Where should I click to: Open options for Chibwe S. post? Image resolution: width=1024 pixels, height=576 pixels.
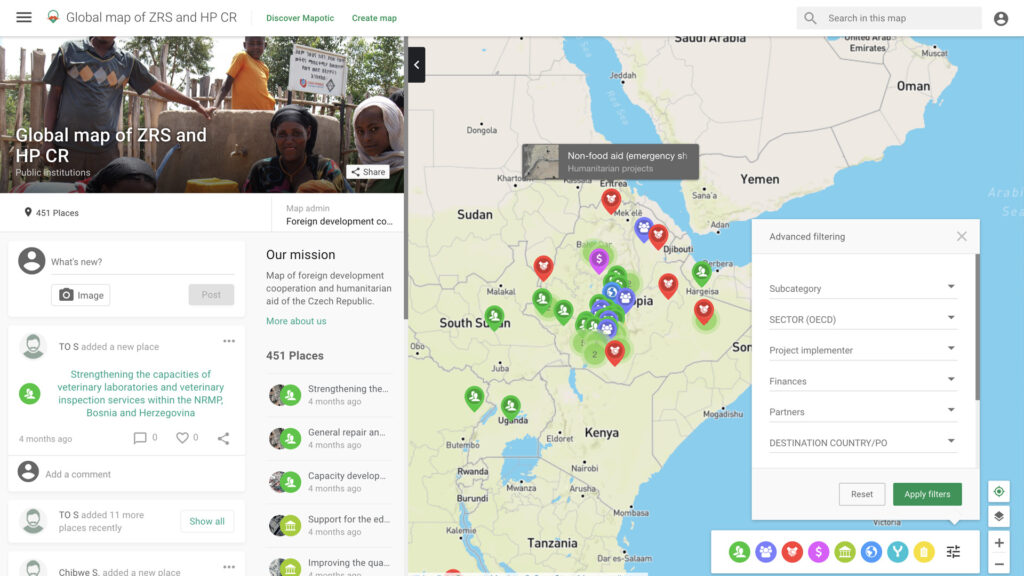[x=229, y=566]
